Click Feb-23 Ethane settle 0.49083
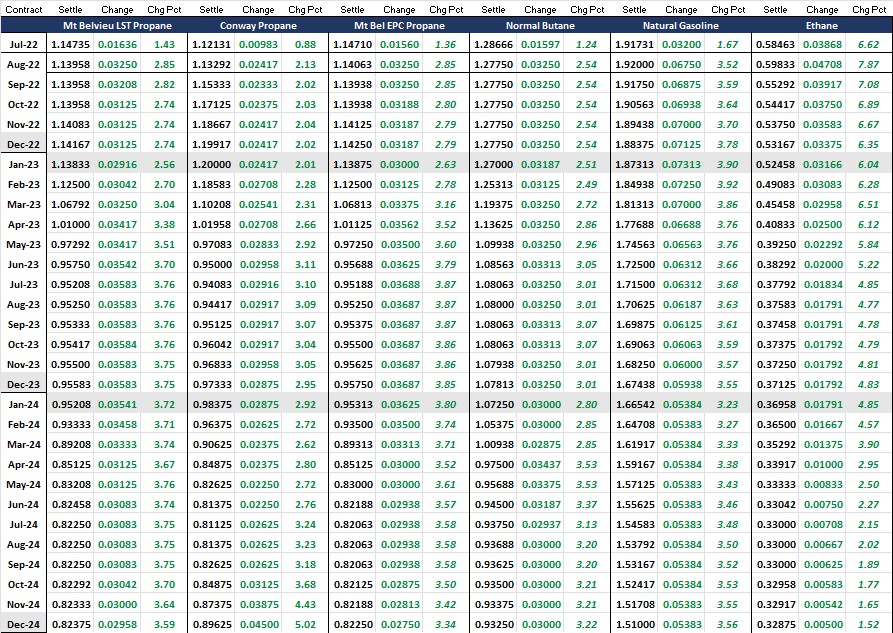This screenshot has width=893, height=633. tap(775, 185)
